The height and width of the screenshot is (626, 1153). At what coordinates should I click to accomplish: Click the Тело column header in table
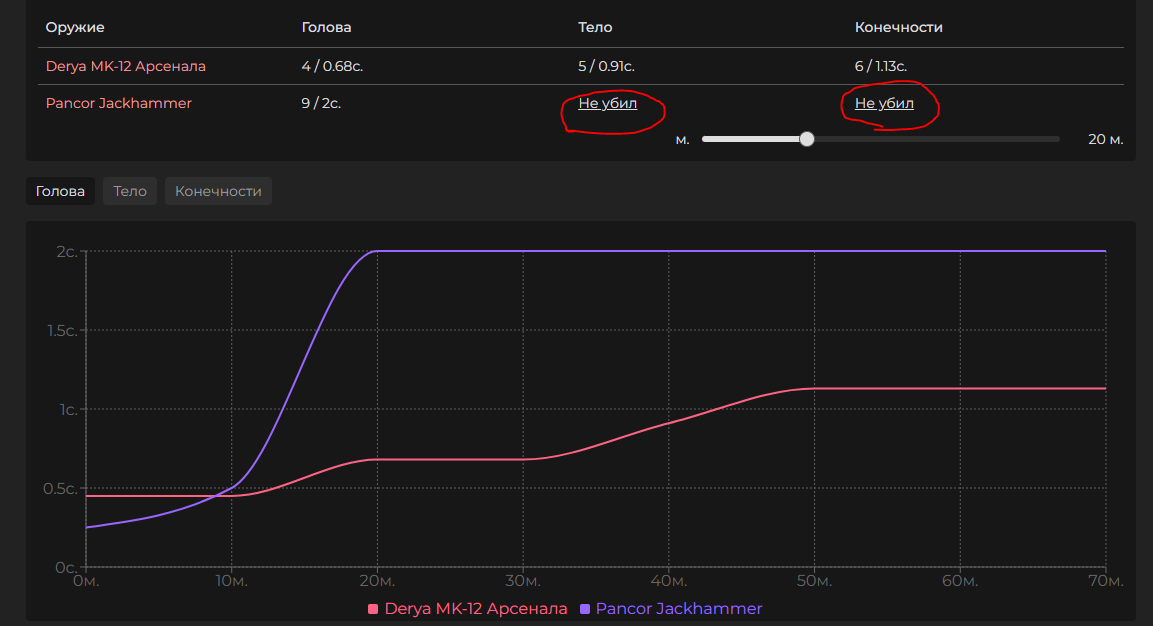coord(595,27)
